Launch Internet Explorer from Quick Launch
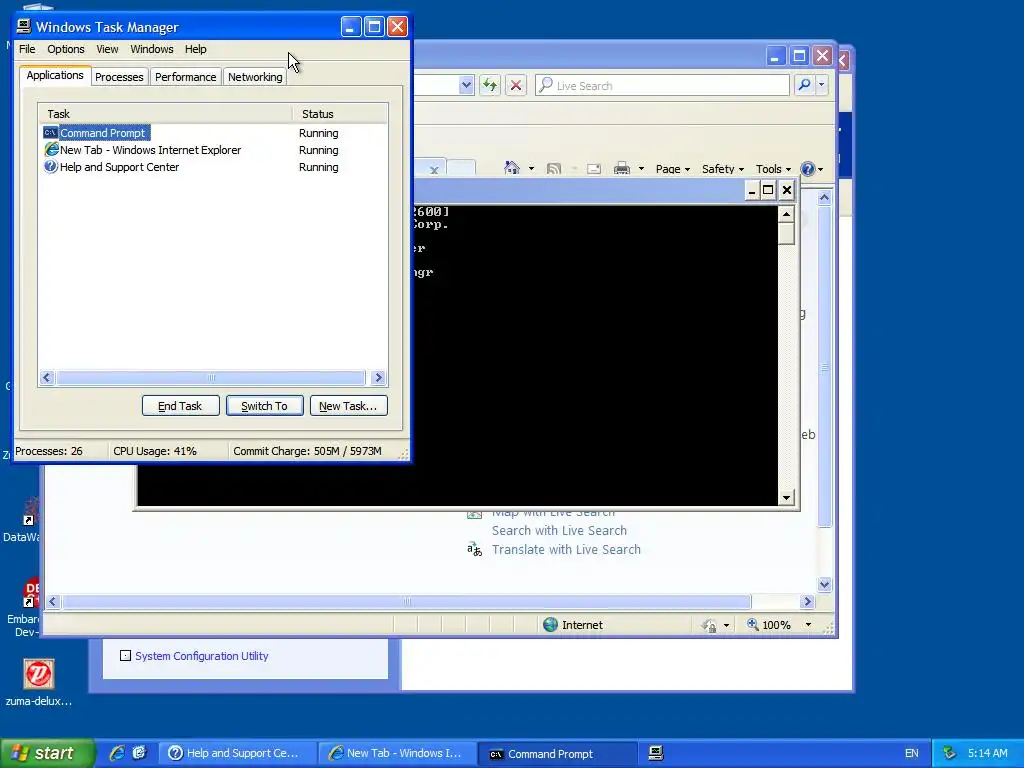1024x768 pixels. 117,753
